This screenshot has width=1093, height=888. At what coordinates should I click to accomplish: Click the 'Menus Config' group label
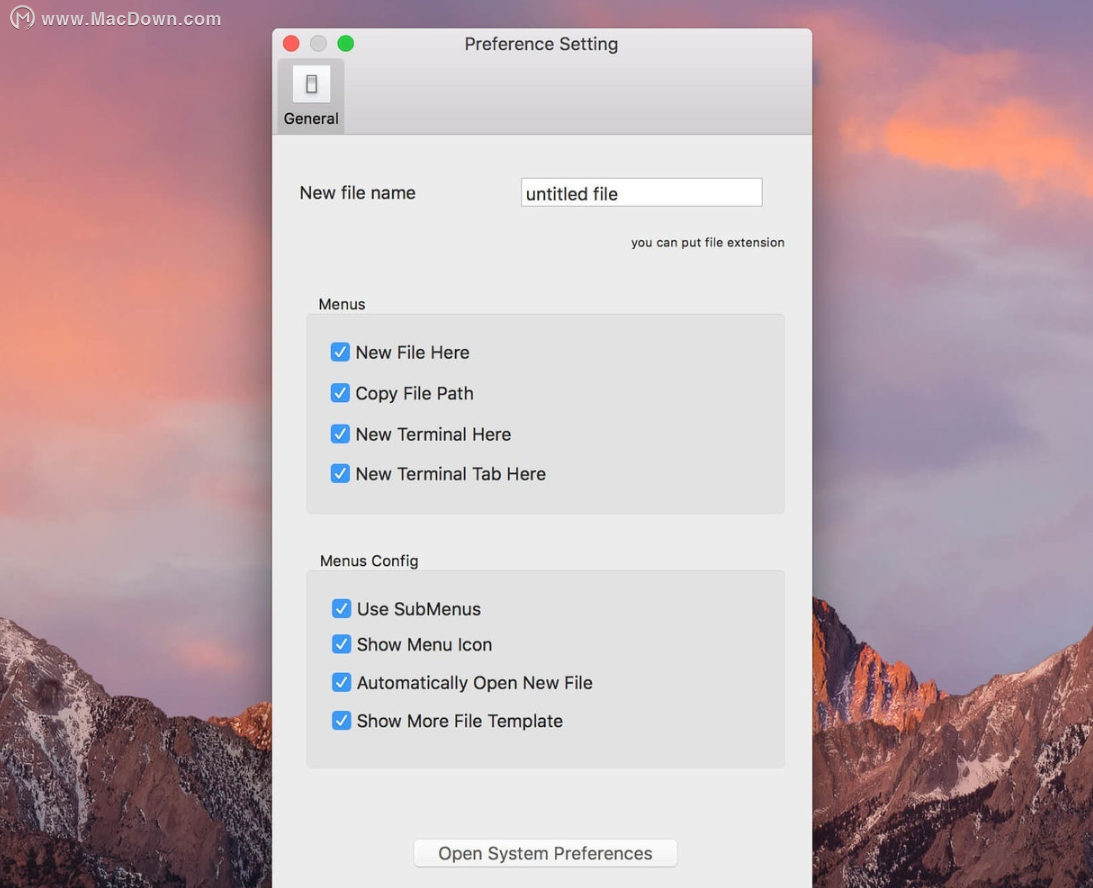coord(369,561)
